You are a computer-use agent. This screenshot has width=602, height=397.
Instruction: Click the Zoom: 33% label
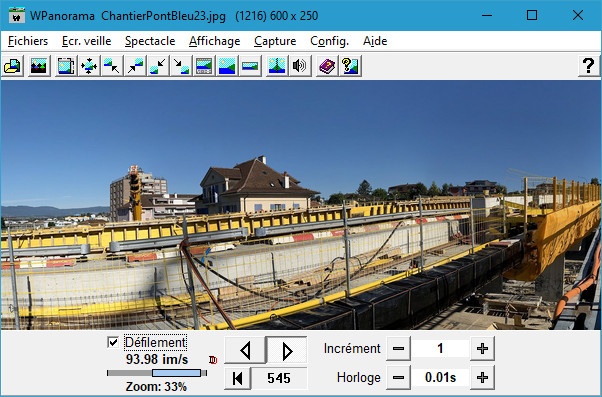156,386
